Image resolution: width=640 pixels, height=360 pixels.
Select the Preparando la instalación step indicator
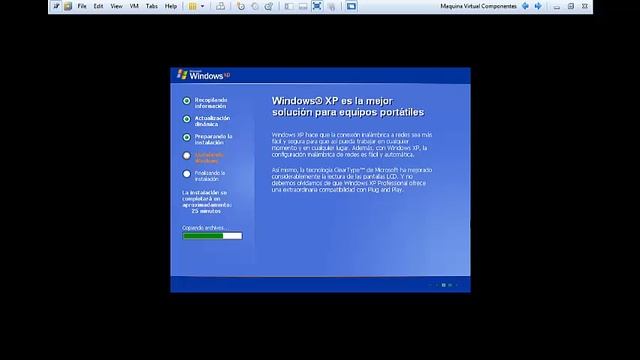coord(187,138)
